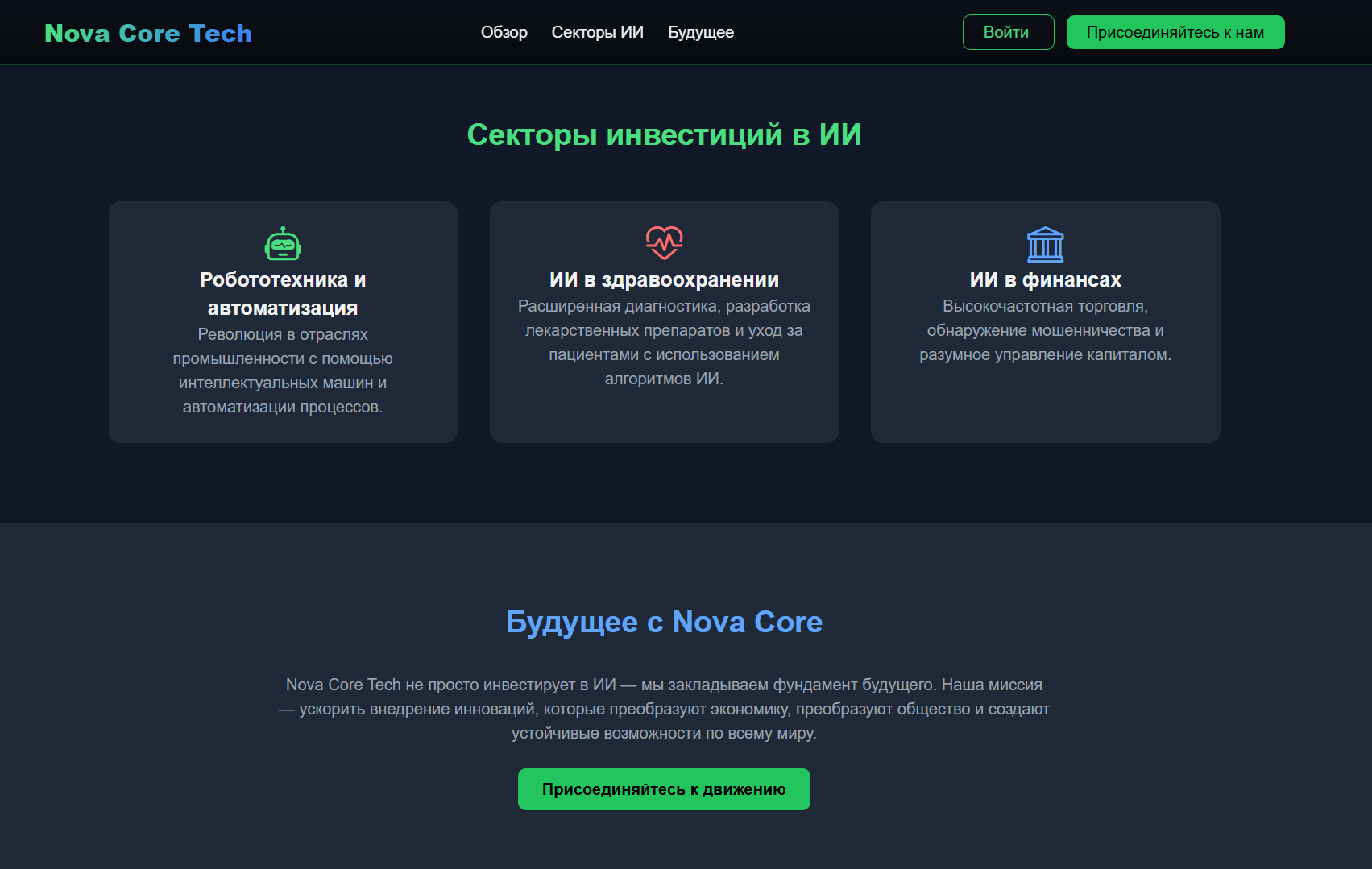Open the Обзор navigation link
The height and width of the screenshot is (869, 1372).
pos(504,32)
